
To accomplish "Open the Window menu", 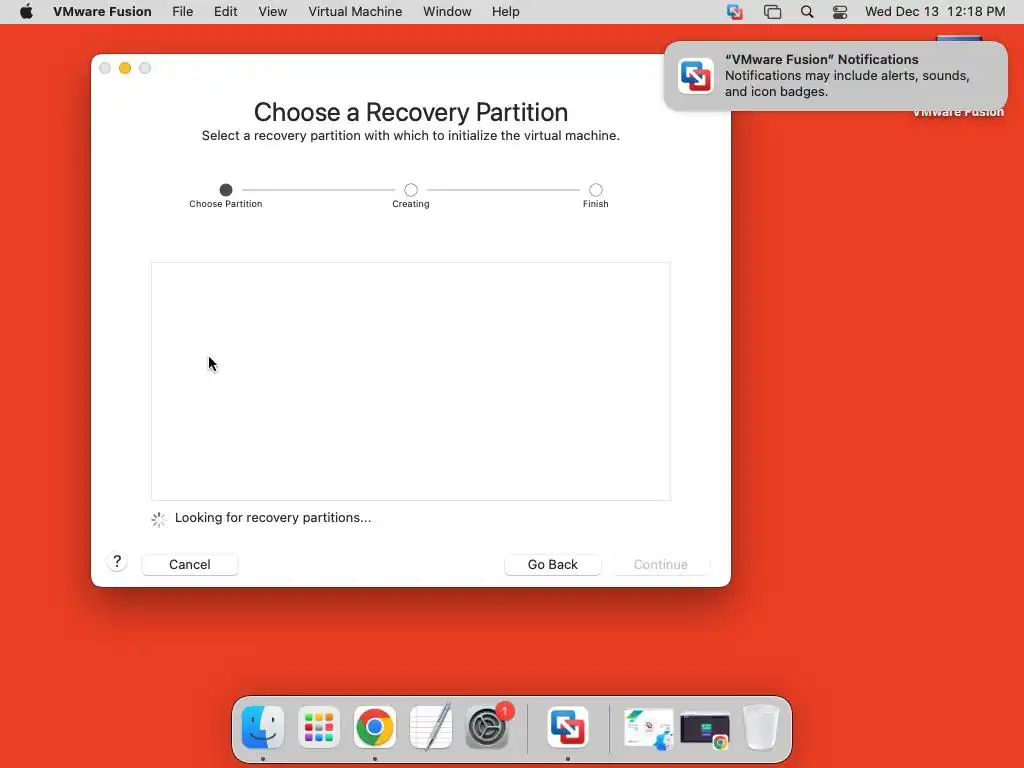I will [447, 12].
